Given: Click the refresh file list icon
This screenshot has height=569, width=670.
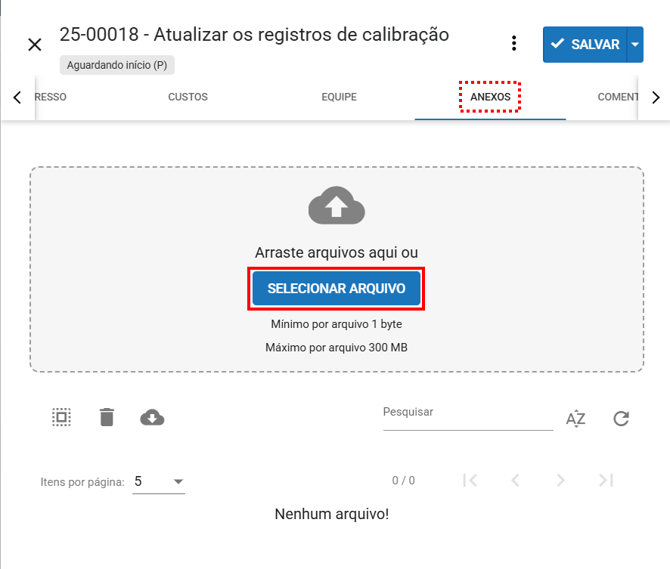Looking at the screenshot, I should 621,419.
